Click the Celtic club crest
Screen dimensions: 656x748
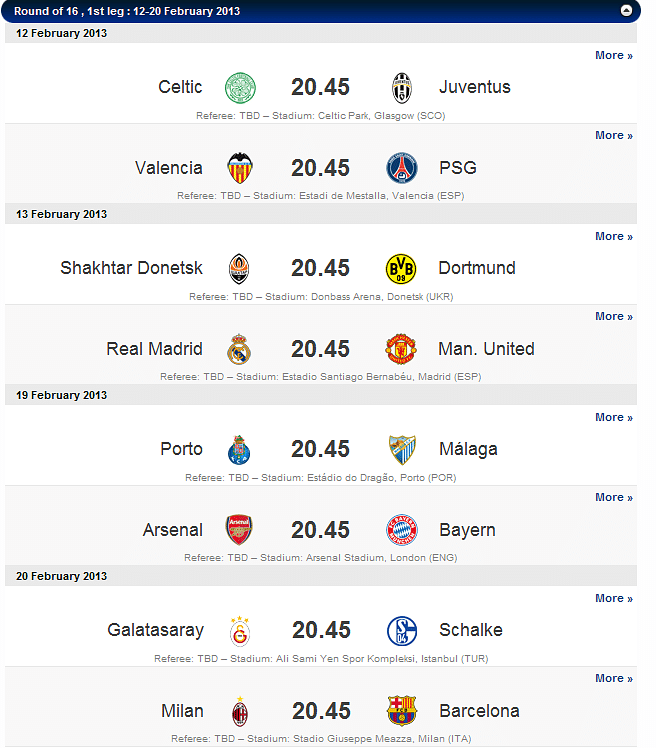pos(240,87)
